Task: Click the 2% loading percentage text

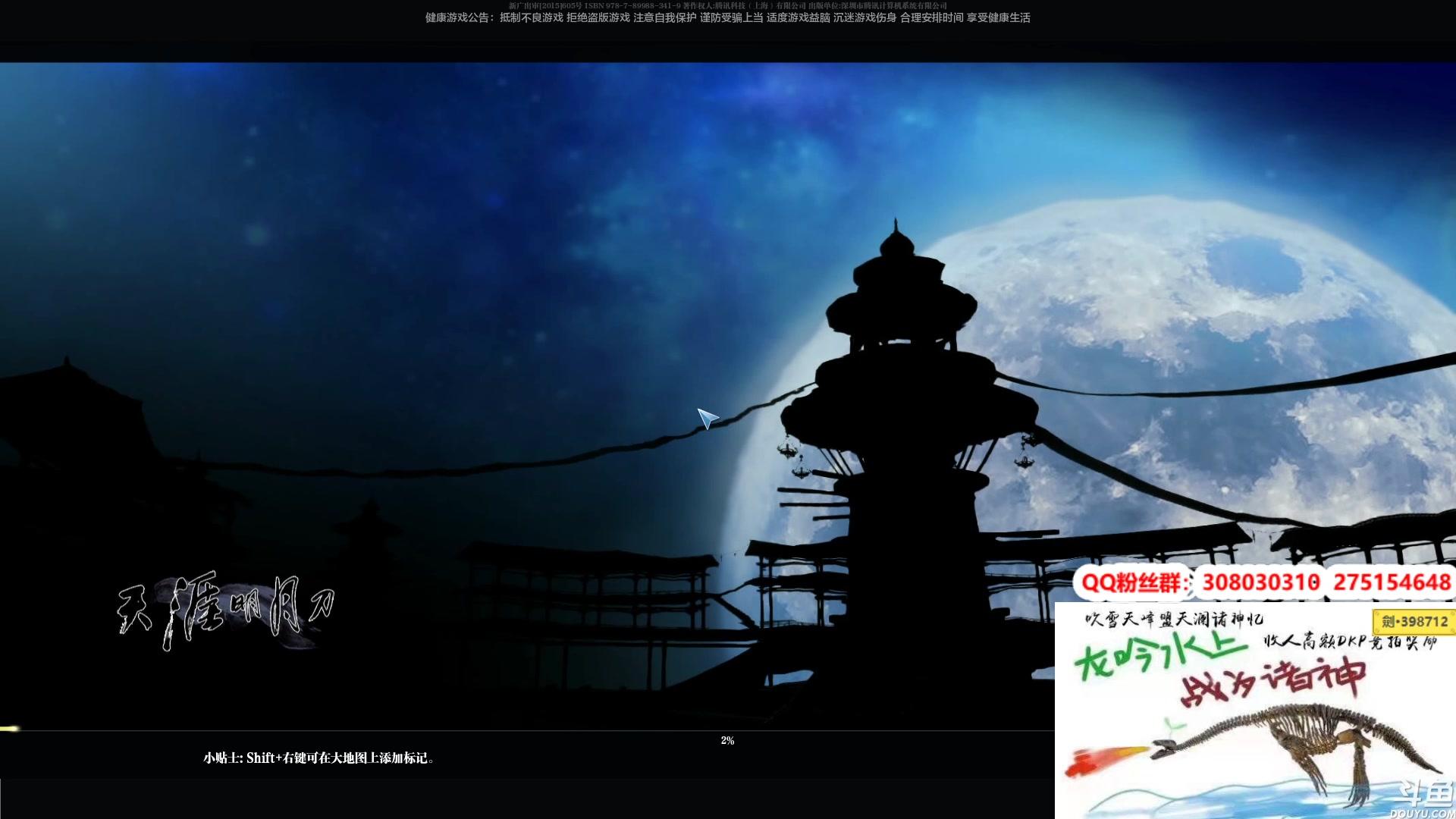Action: 727,740
